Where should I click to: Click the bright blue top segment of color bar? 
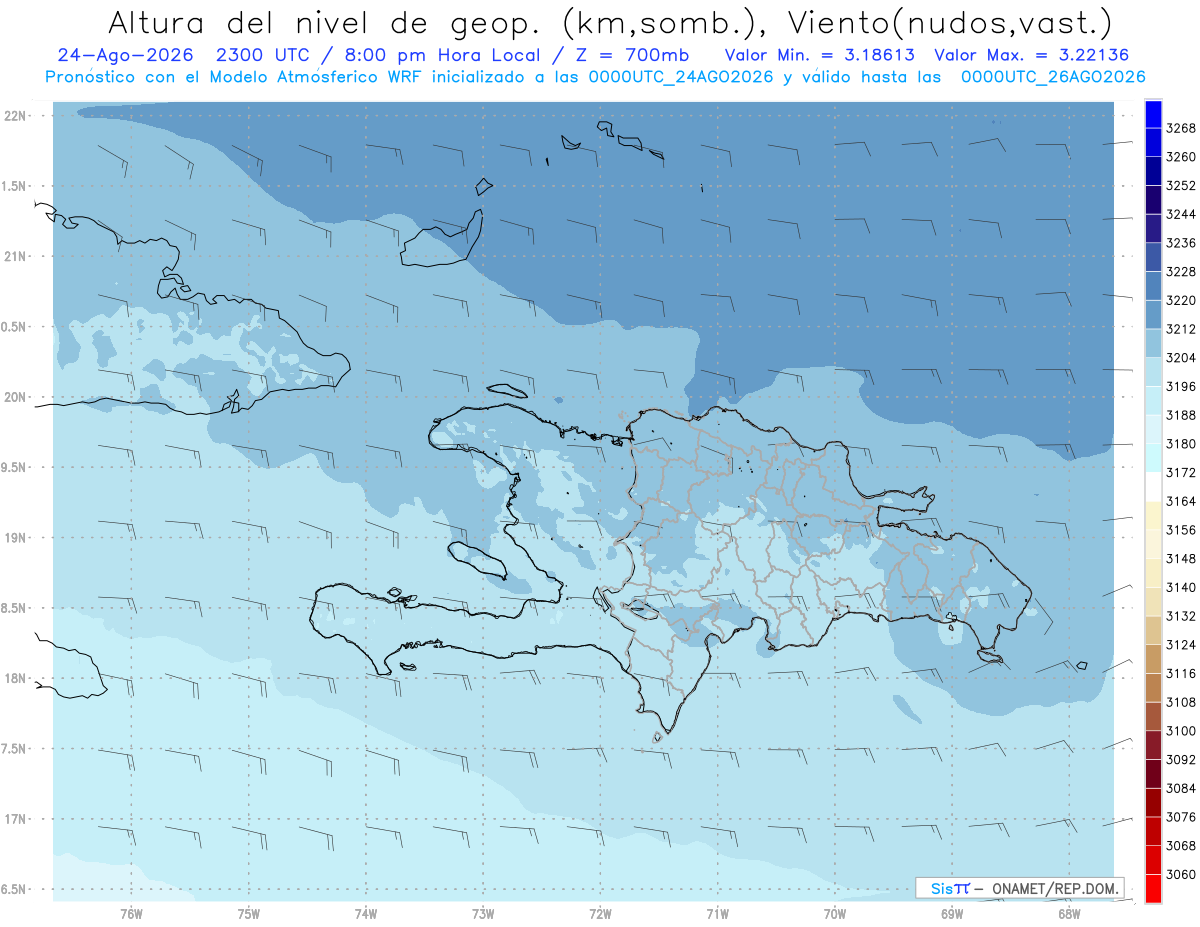(1152, 113)
